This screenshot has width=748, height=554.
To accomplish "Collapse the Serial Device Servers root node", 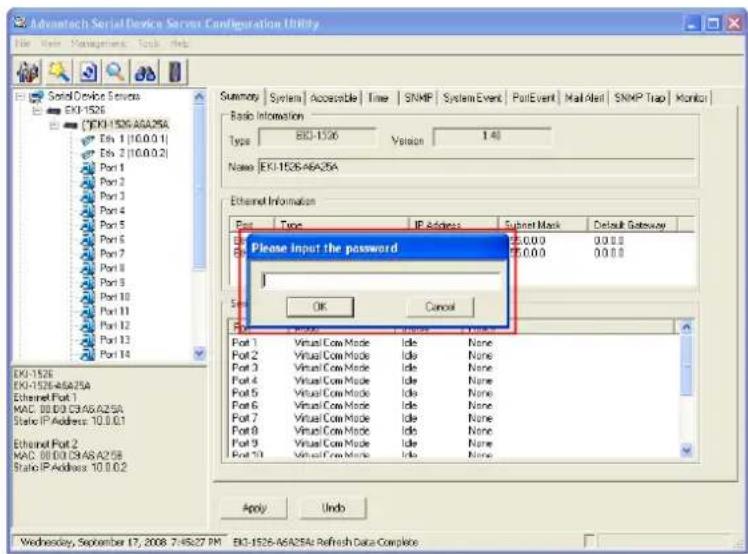I will pos(19,97).
